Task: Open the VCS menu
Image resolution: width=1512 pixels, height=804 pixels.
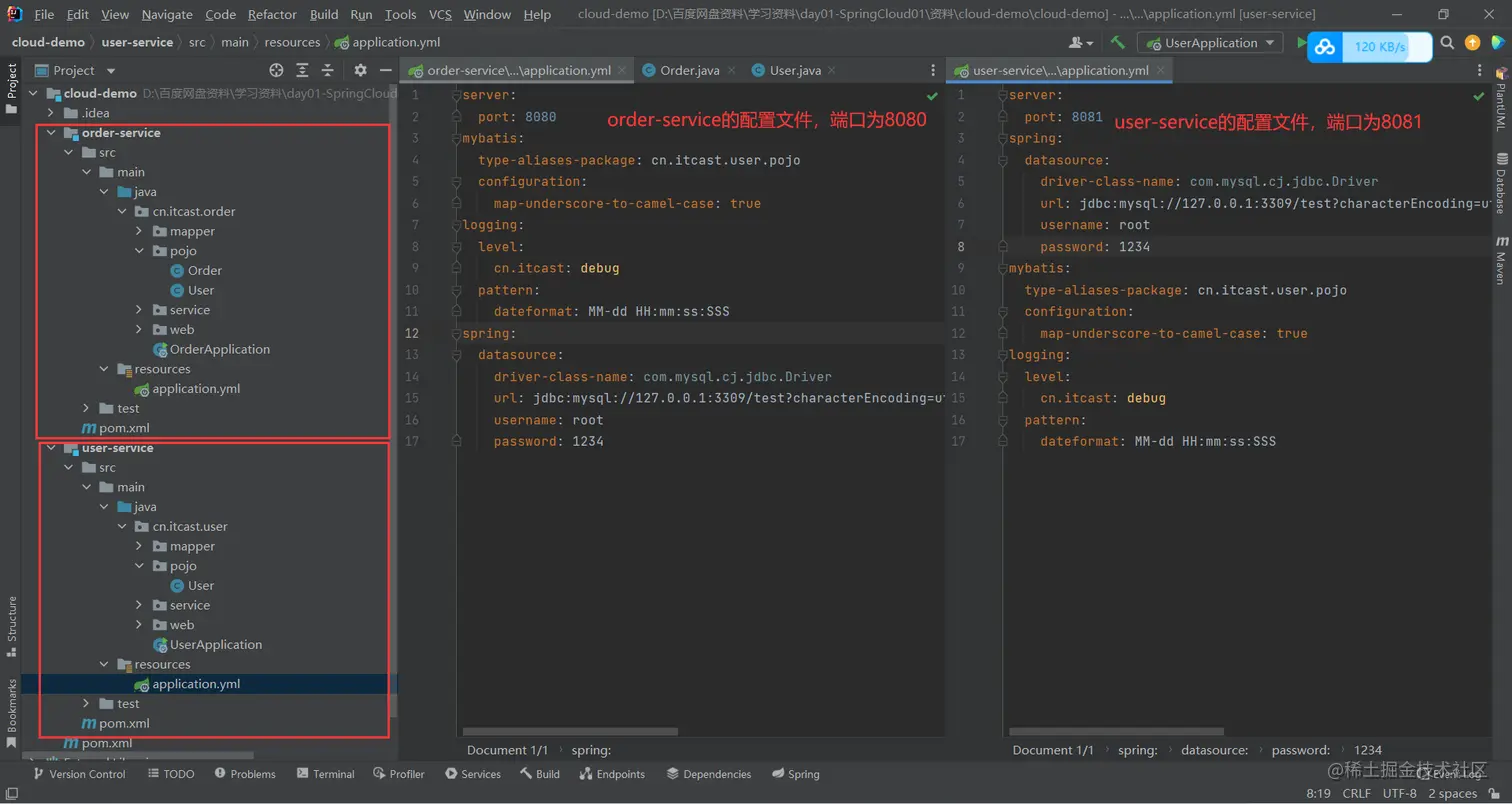Action: [x=440, y=15]
